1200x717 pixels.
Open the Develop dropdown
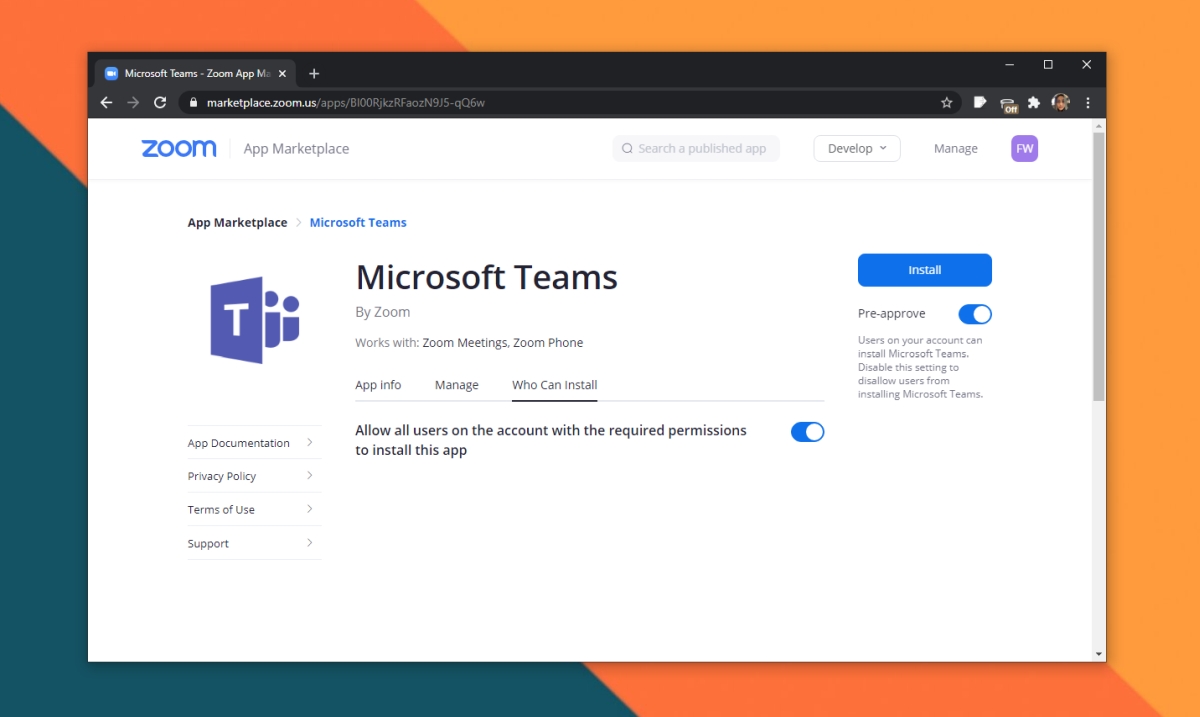point(856,148)
